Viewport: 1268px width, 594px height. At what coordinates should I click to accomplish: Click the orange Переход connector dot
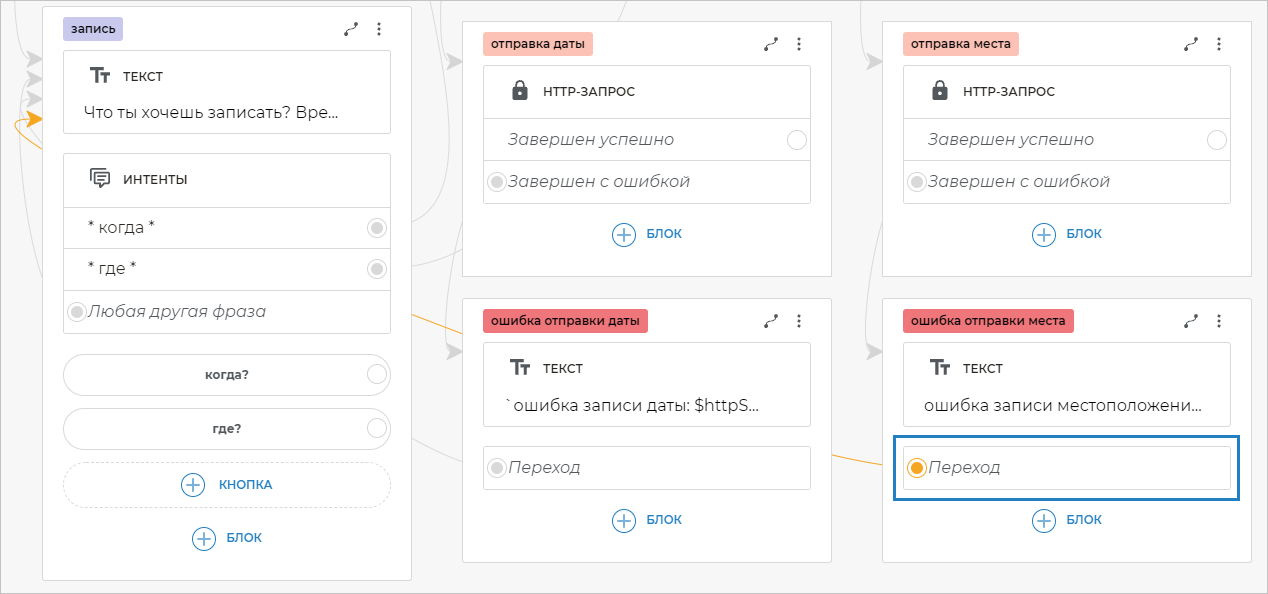[916, 468]
